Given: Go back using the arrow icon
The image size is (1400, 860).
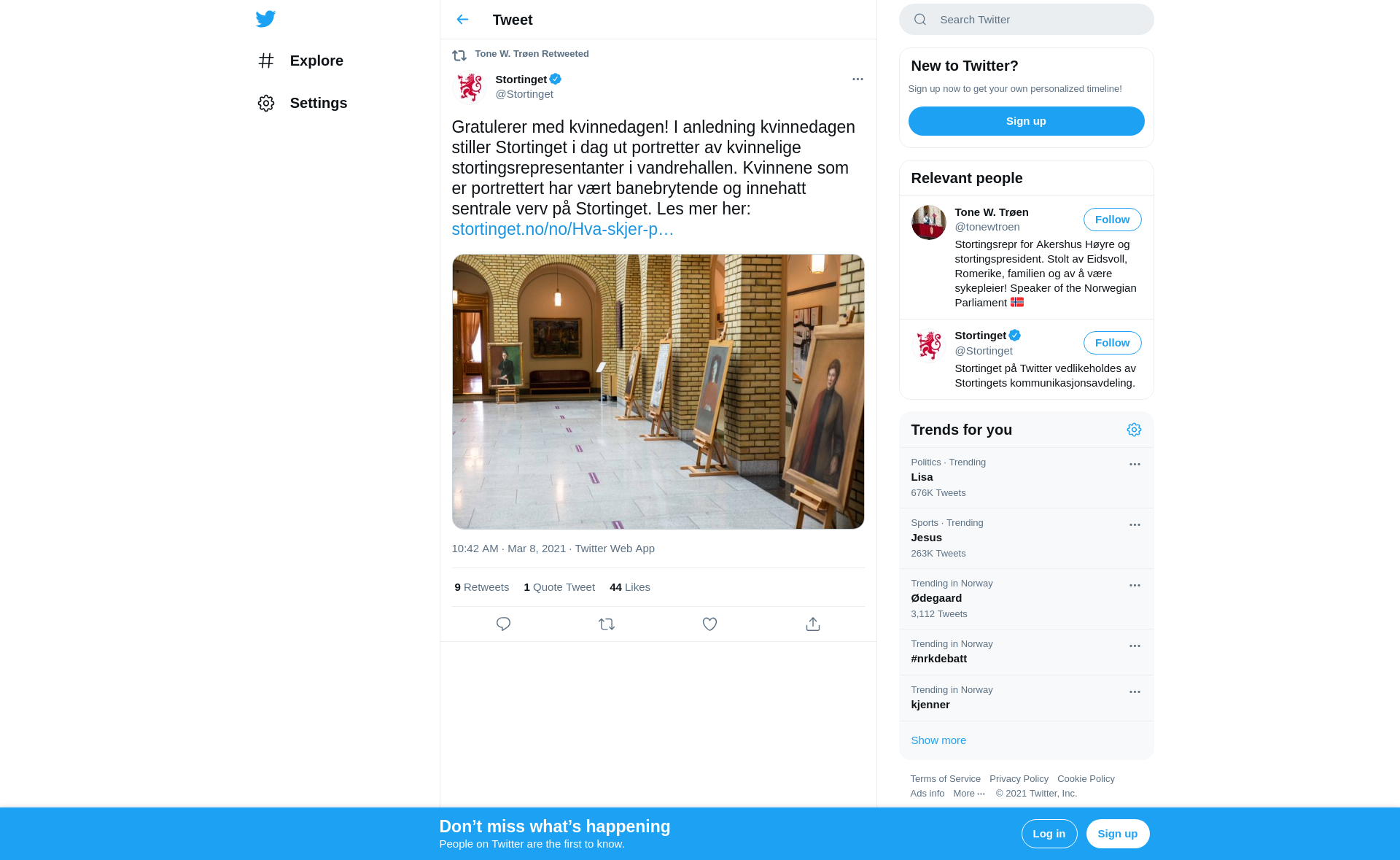Looking at the screenshot, I should [x=462, y=20].
